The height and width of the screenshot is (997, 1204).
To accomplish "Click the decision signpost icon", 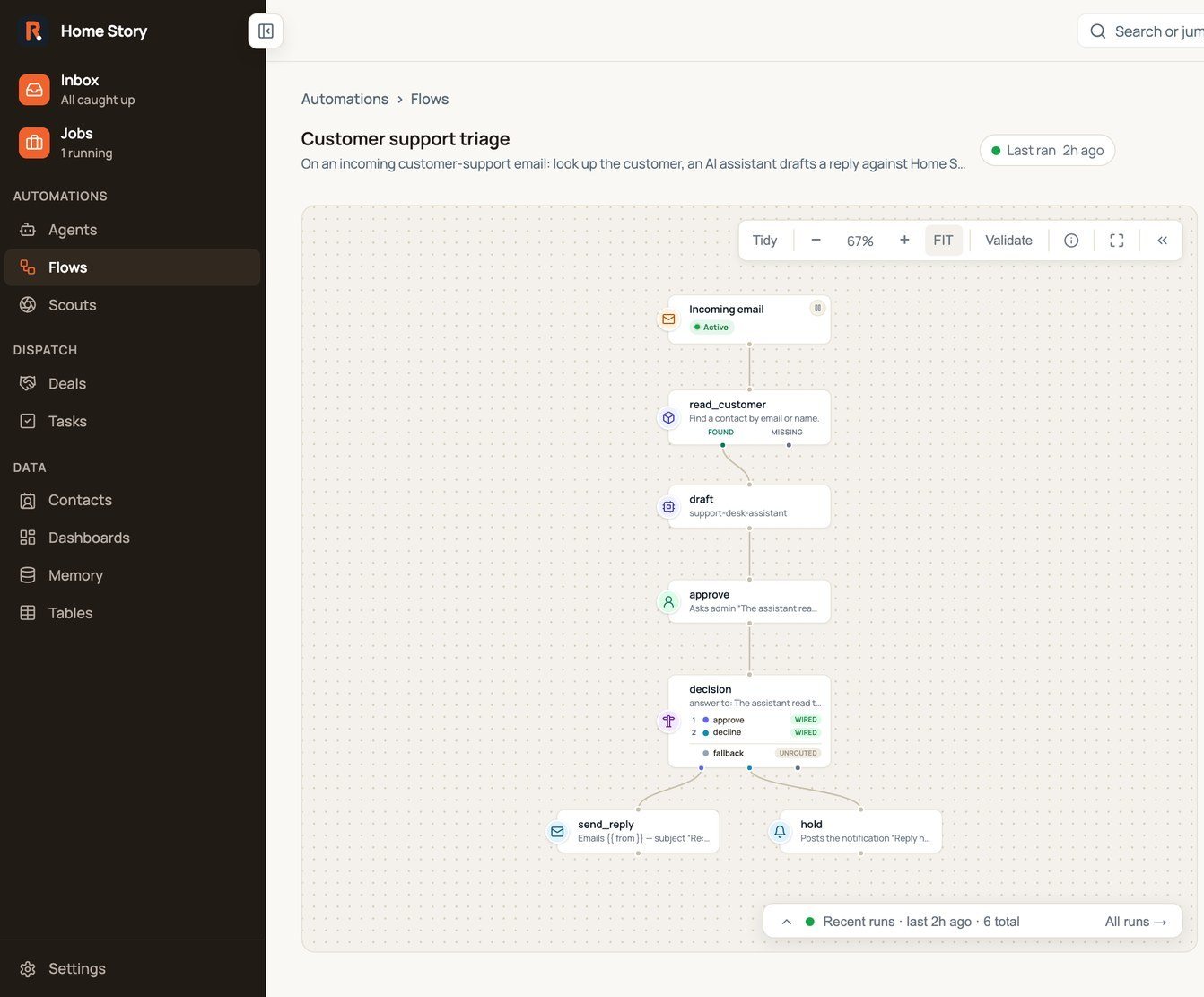I will 668,722.
